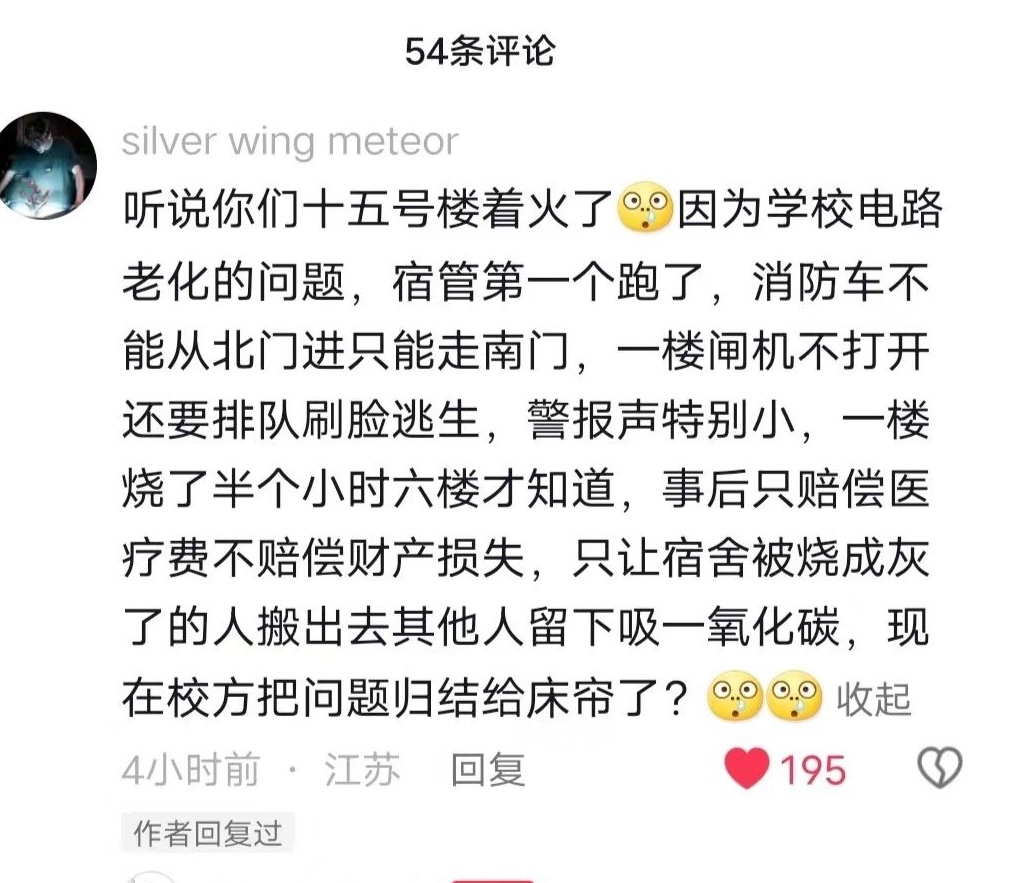The width and height of the screenshot is (1021, 883).
Task: Collapse the comment with 收起
Action: coord(873,699)
